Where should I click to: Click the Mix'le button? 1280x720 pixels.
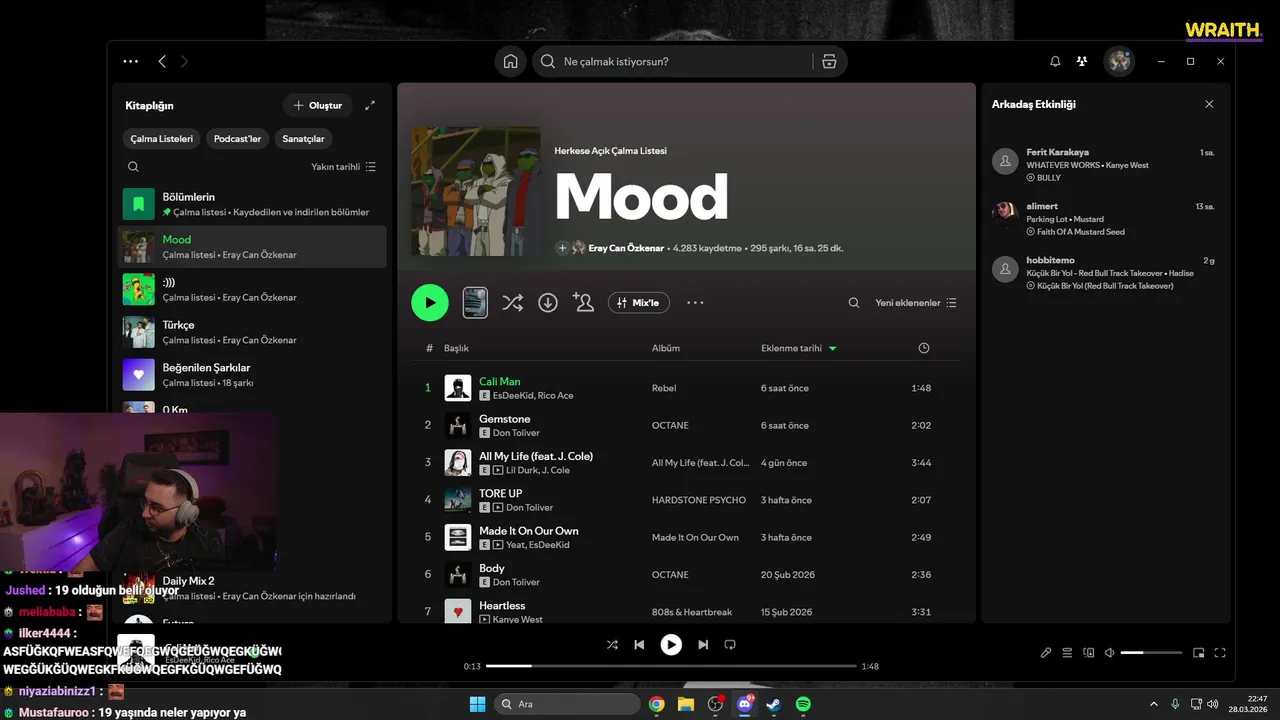pos(639,302)
